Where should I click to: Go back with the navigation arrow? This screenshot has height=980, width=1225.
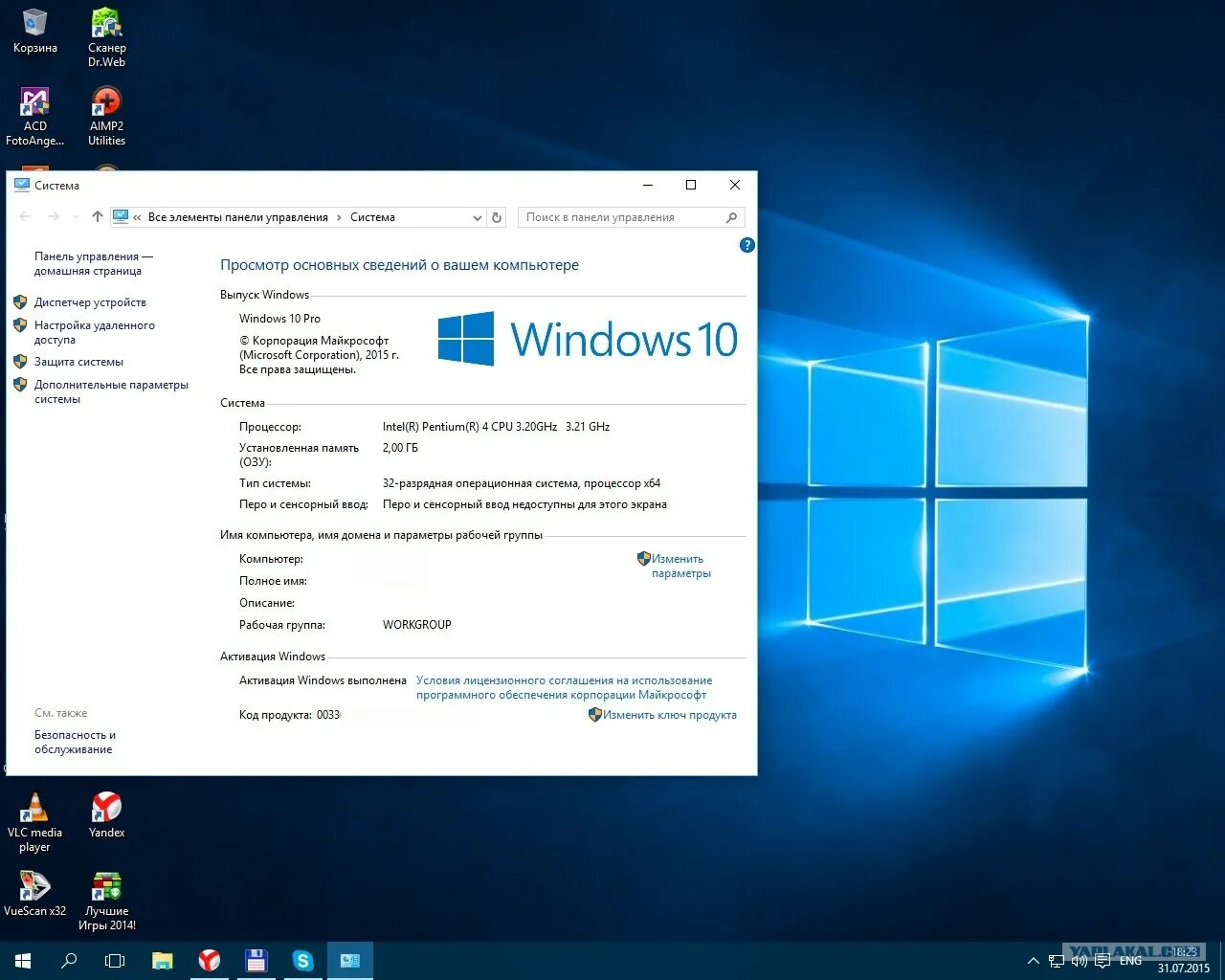pyautogui.click(x=26, y=217)
